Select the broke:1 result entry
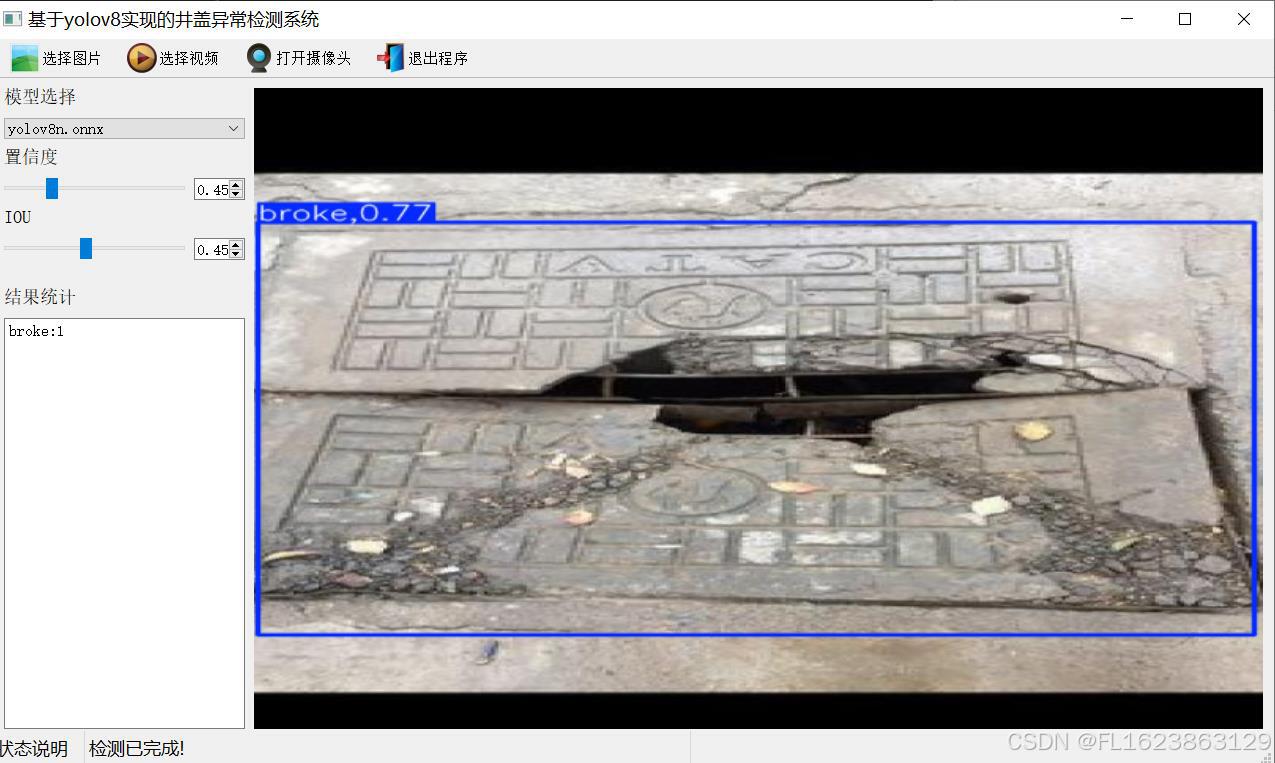Image resolution: width=1275 pixels, height=763 pixels. (x=36, y=331)
